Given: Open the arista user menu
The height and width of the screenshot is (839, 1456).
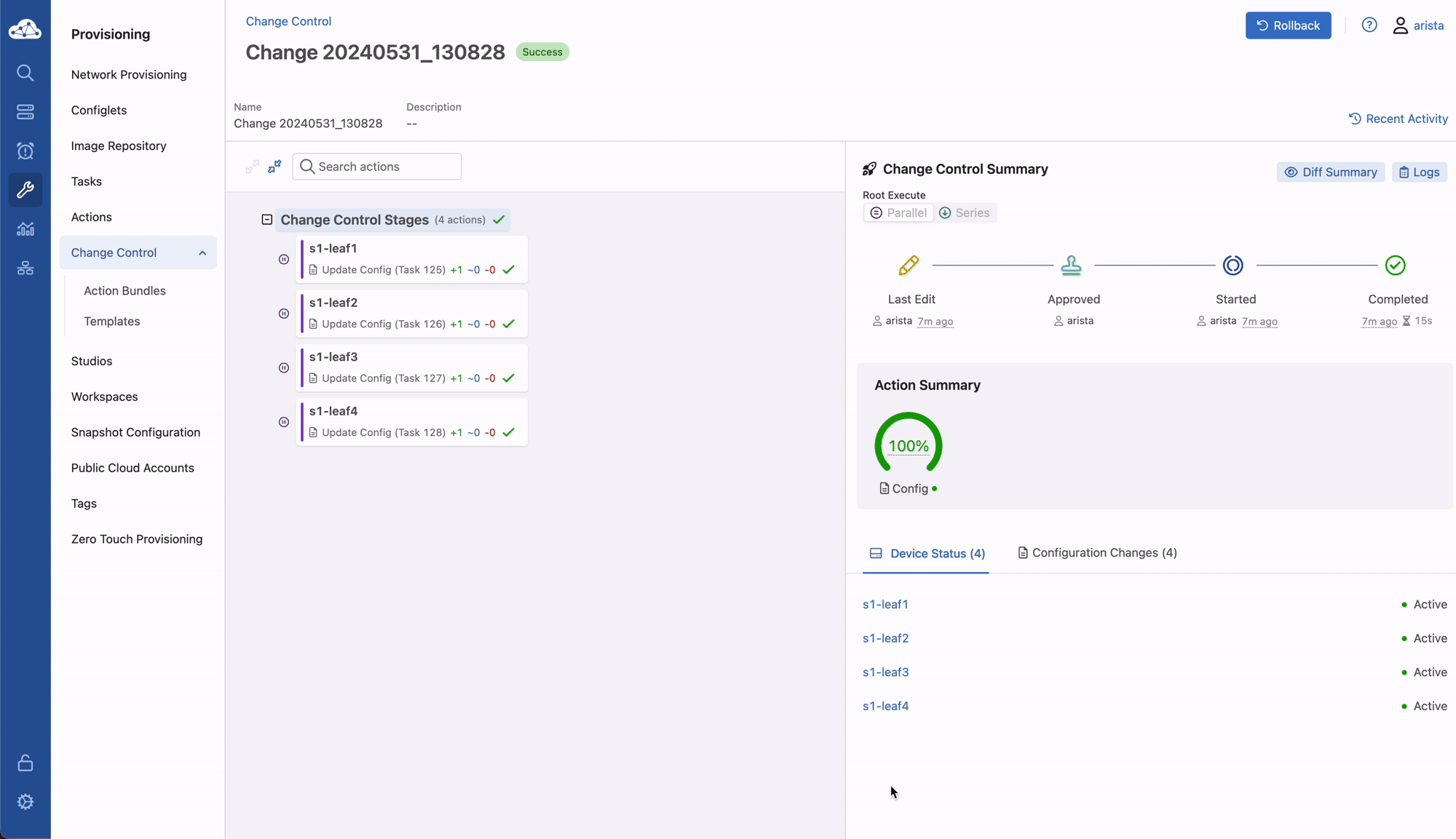Looking at the screenshot, I should coord(1418,25).
